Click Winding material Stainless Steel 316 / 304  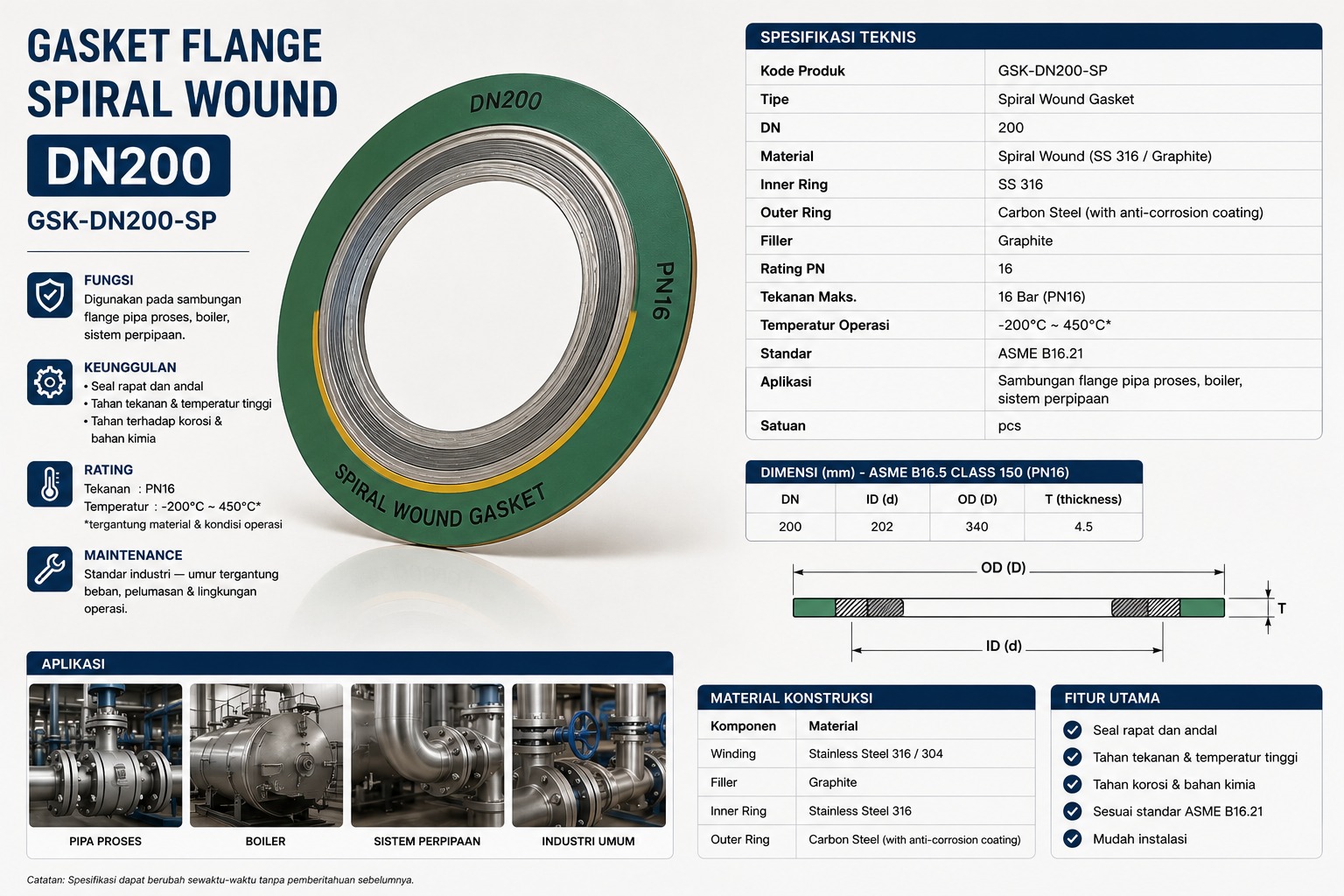pyautogui.click(x=876, y=753)
